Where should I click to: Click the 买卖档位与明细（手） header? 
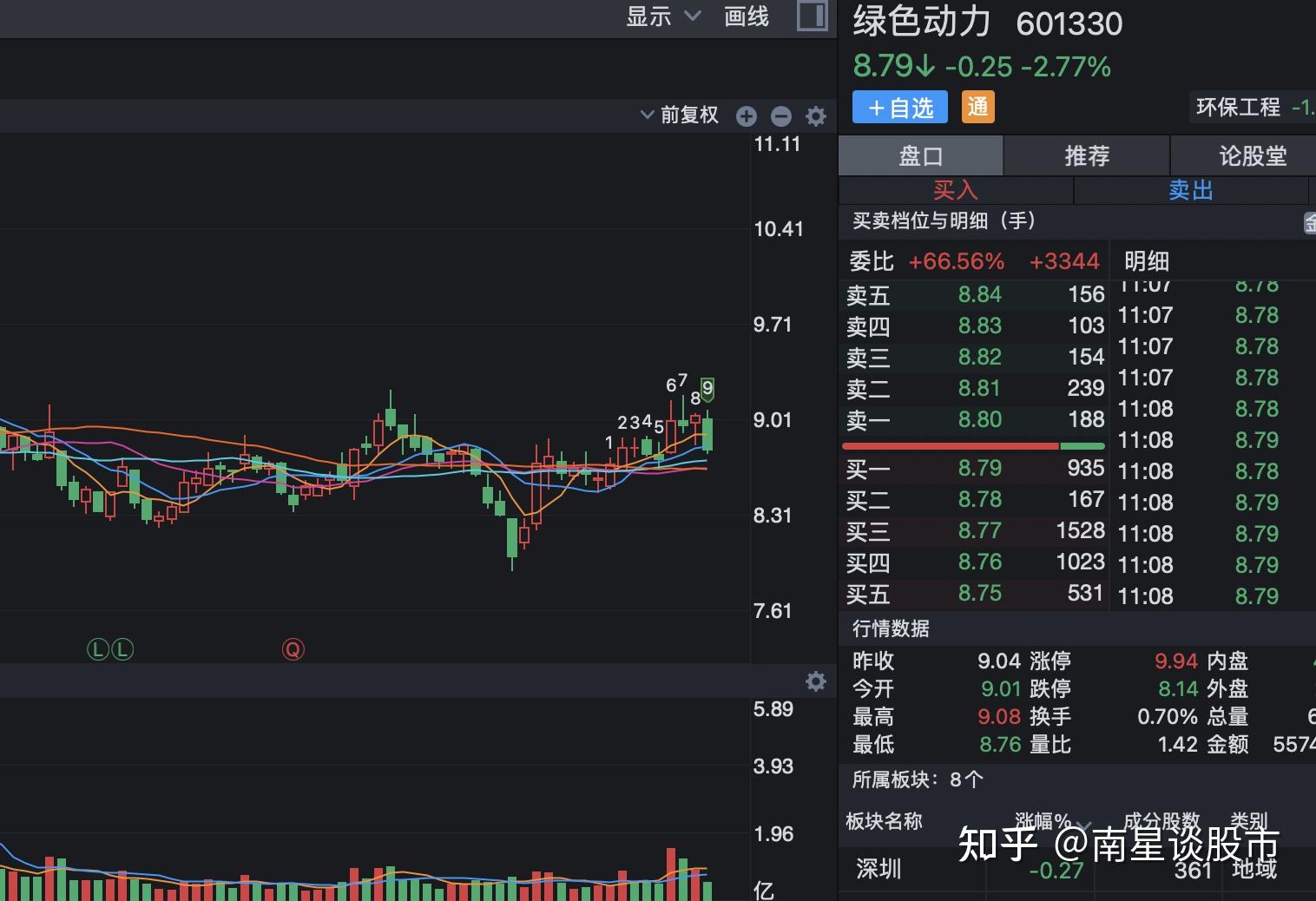[x=944, y=220]
